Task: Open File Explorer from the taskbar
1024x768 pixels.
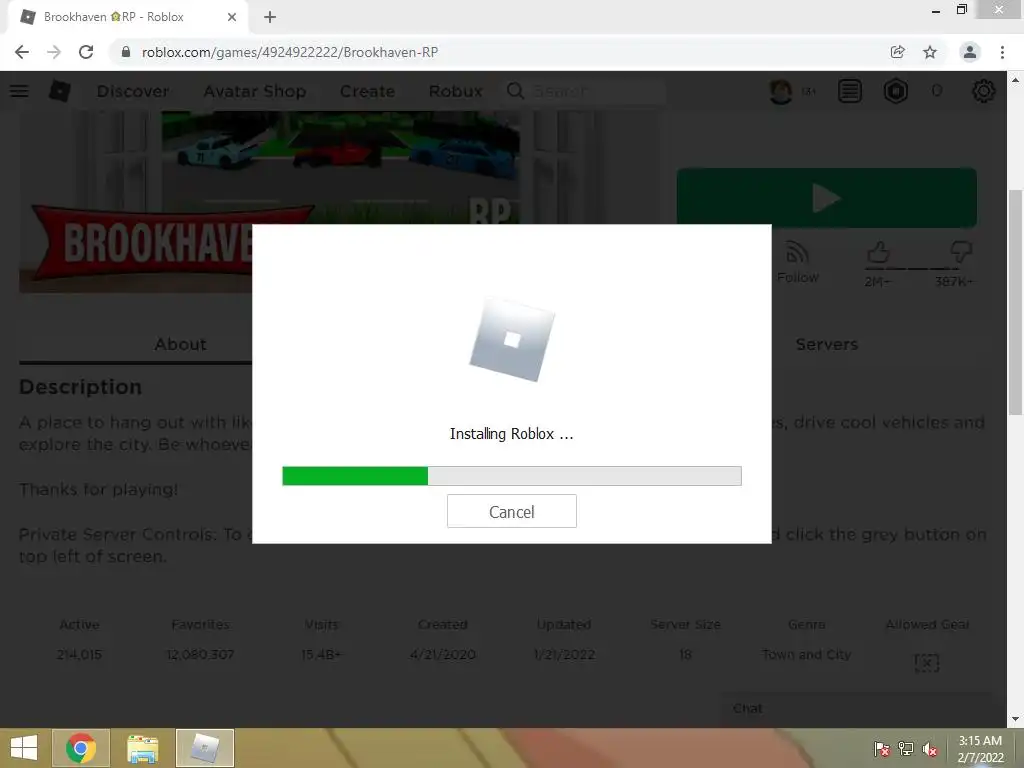Action: pos(142,748)
